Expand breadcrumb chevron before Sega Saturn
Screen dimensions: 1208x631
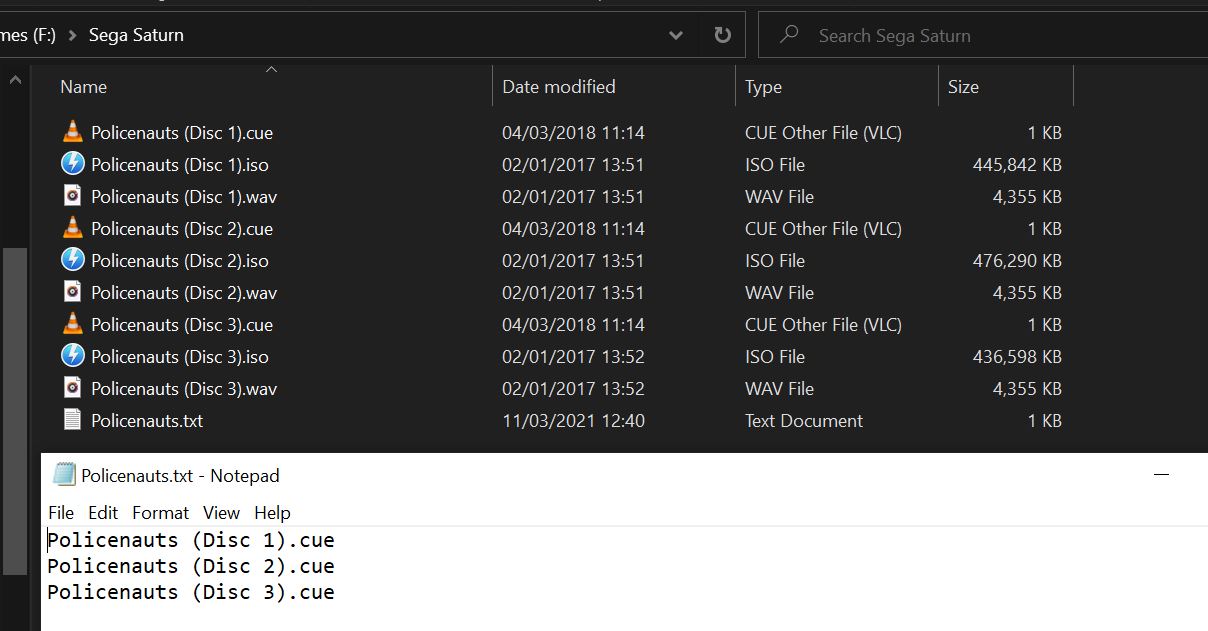73,35
